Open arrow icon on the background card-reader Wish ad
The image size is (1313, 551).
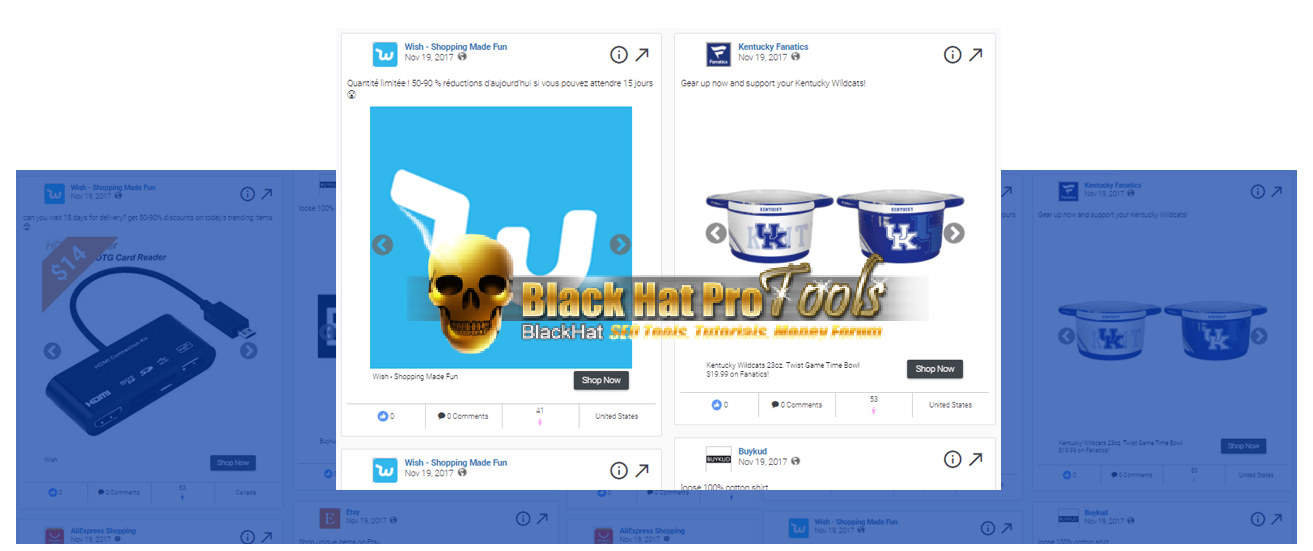coord(268,193)
